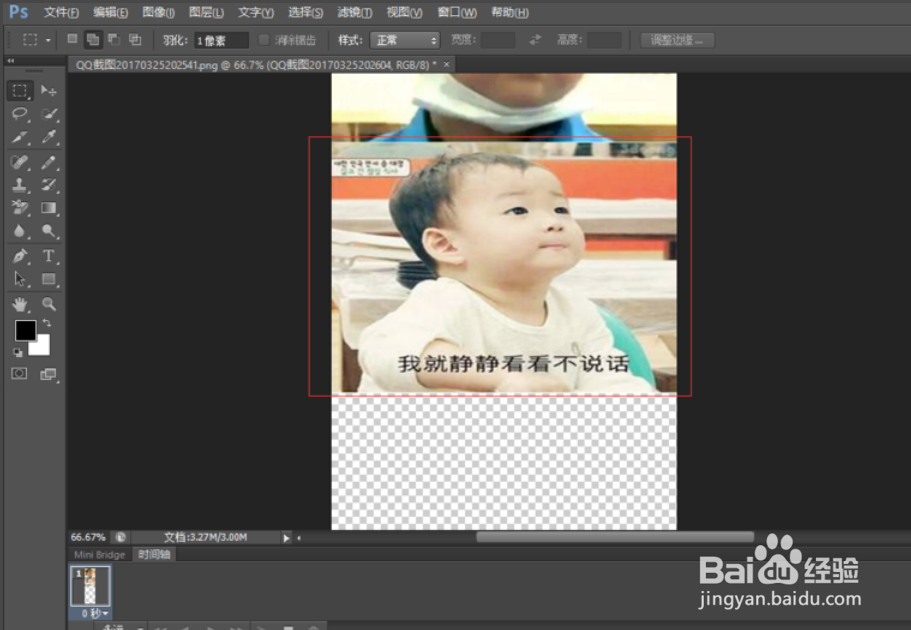Open the status bar info arrow menu
This screenshot has height=630, width=911.
286,538
